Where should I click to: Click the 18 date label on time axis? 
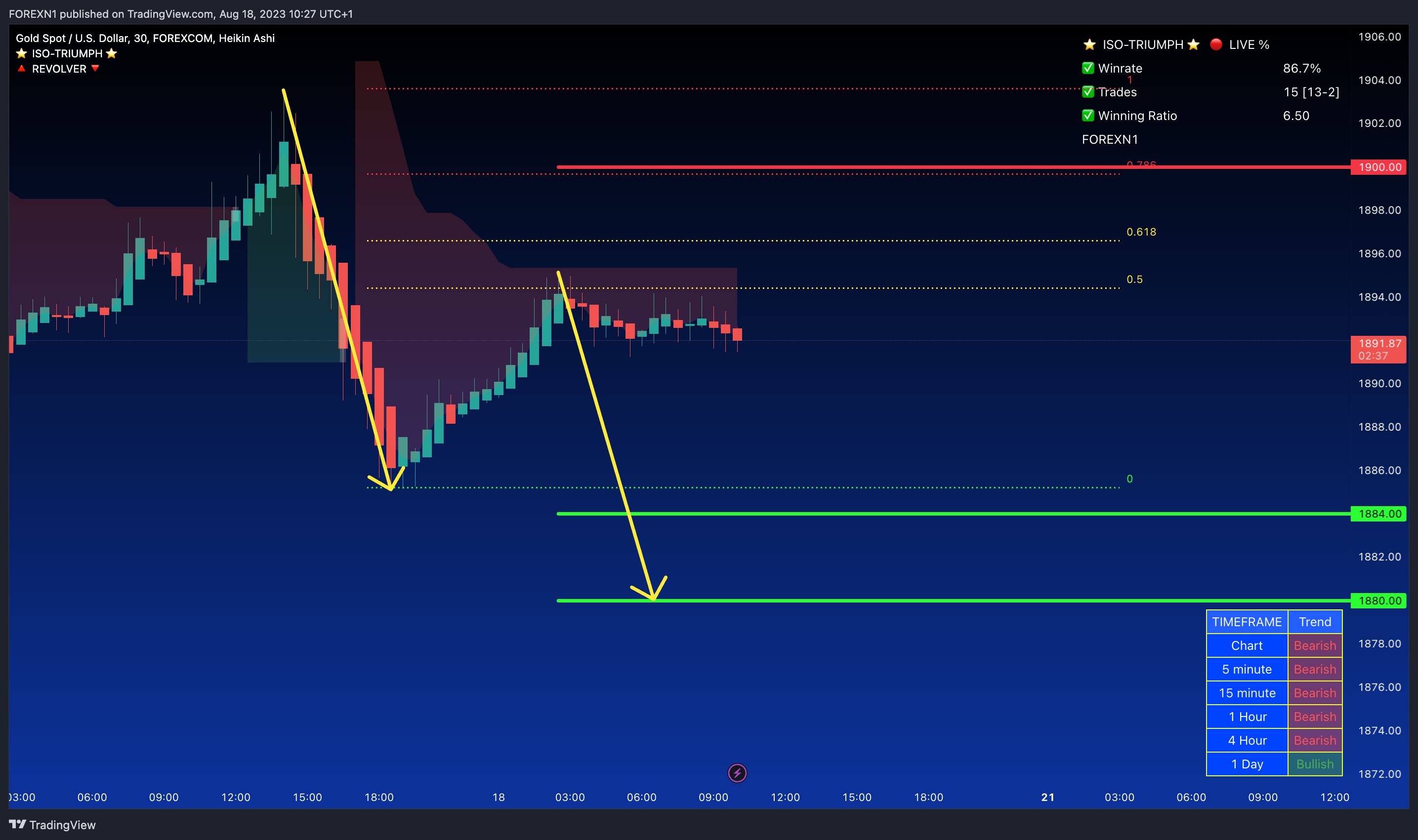499,797
